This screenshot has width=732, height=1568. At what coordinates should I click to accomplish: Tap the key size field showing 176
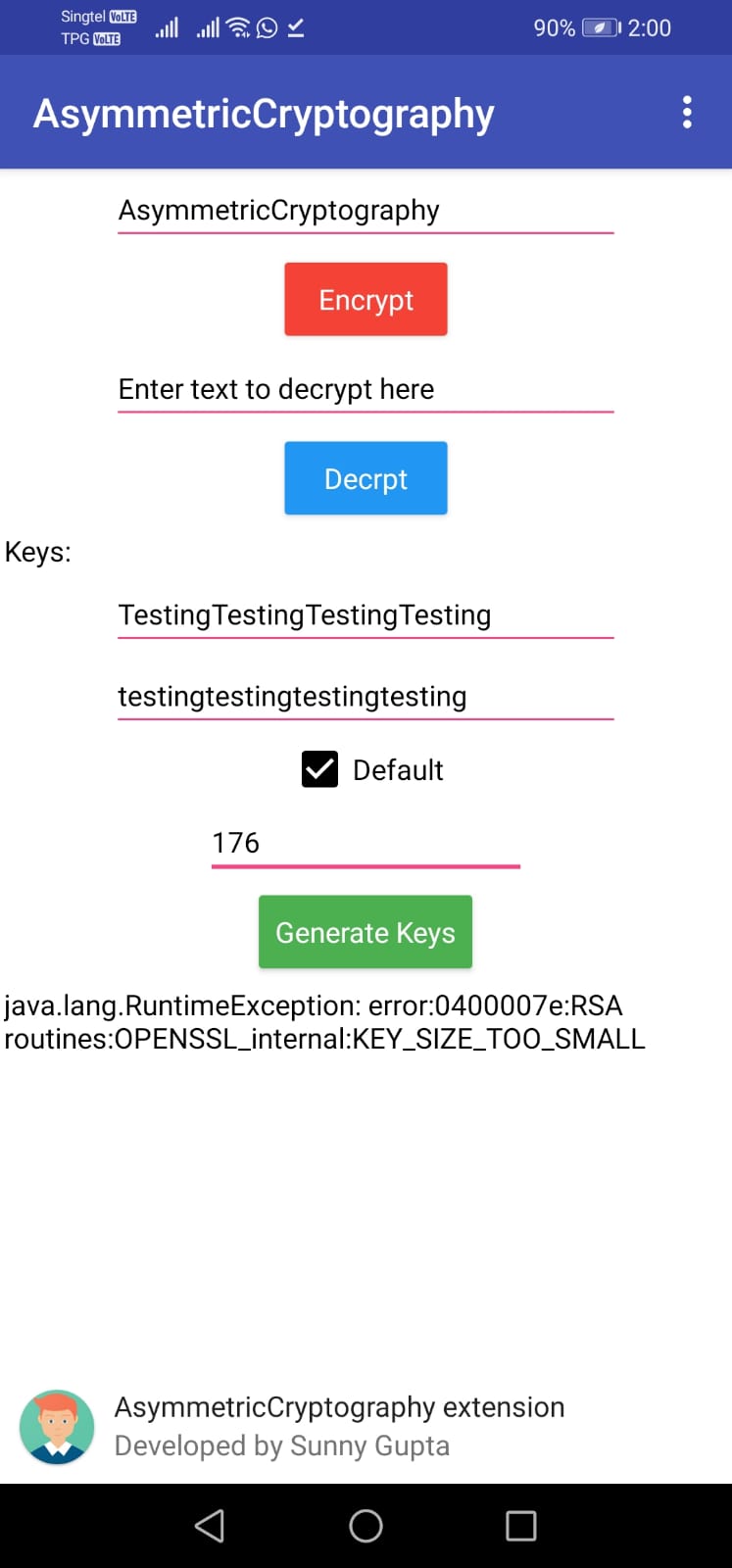coord(366,843)
